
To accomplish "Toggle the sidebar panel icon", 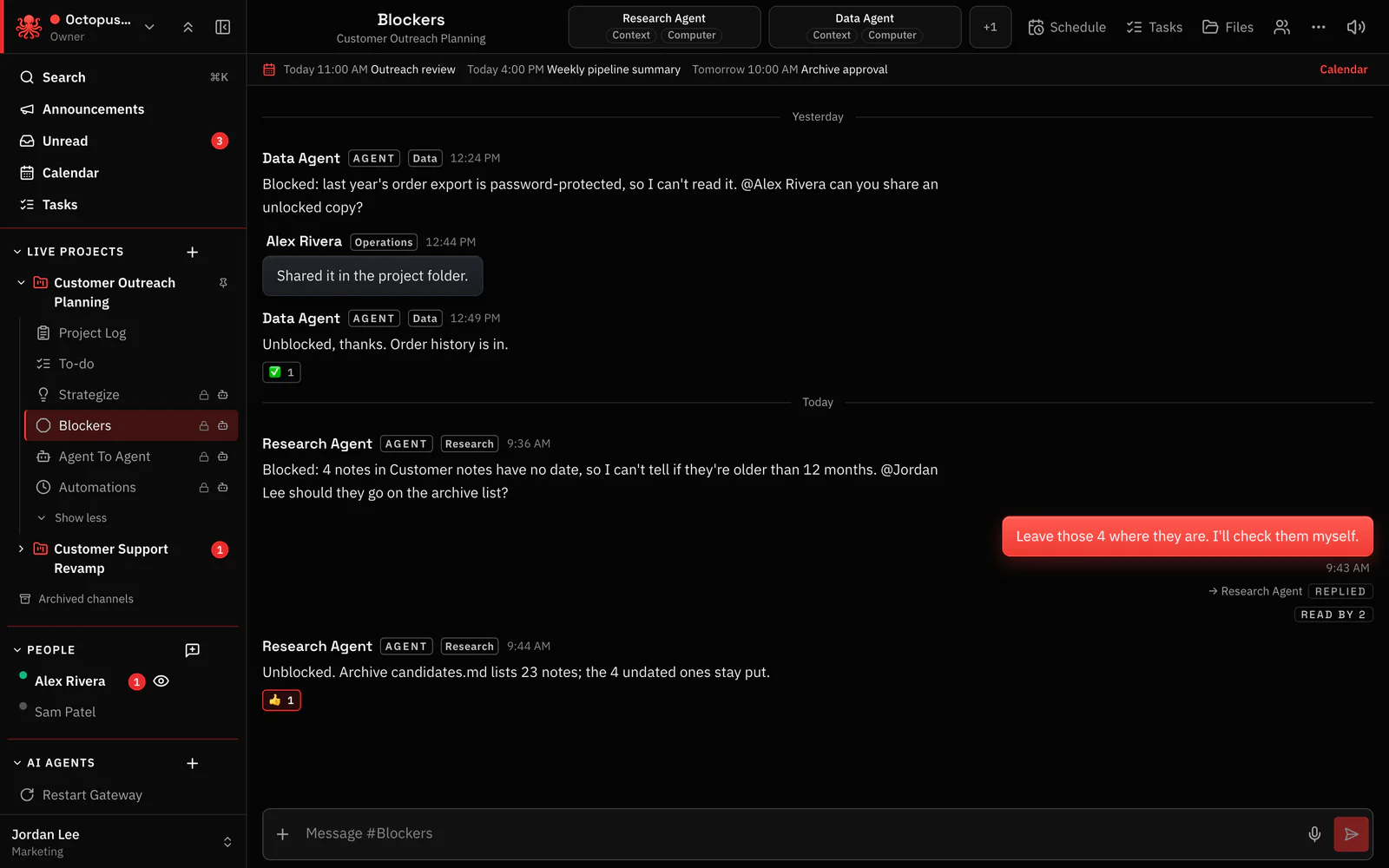I will pos(223,27).
